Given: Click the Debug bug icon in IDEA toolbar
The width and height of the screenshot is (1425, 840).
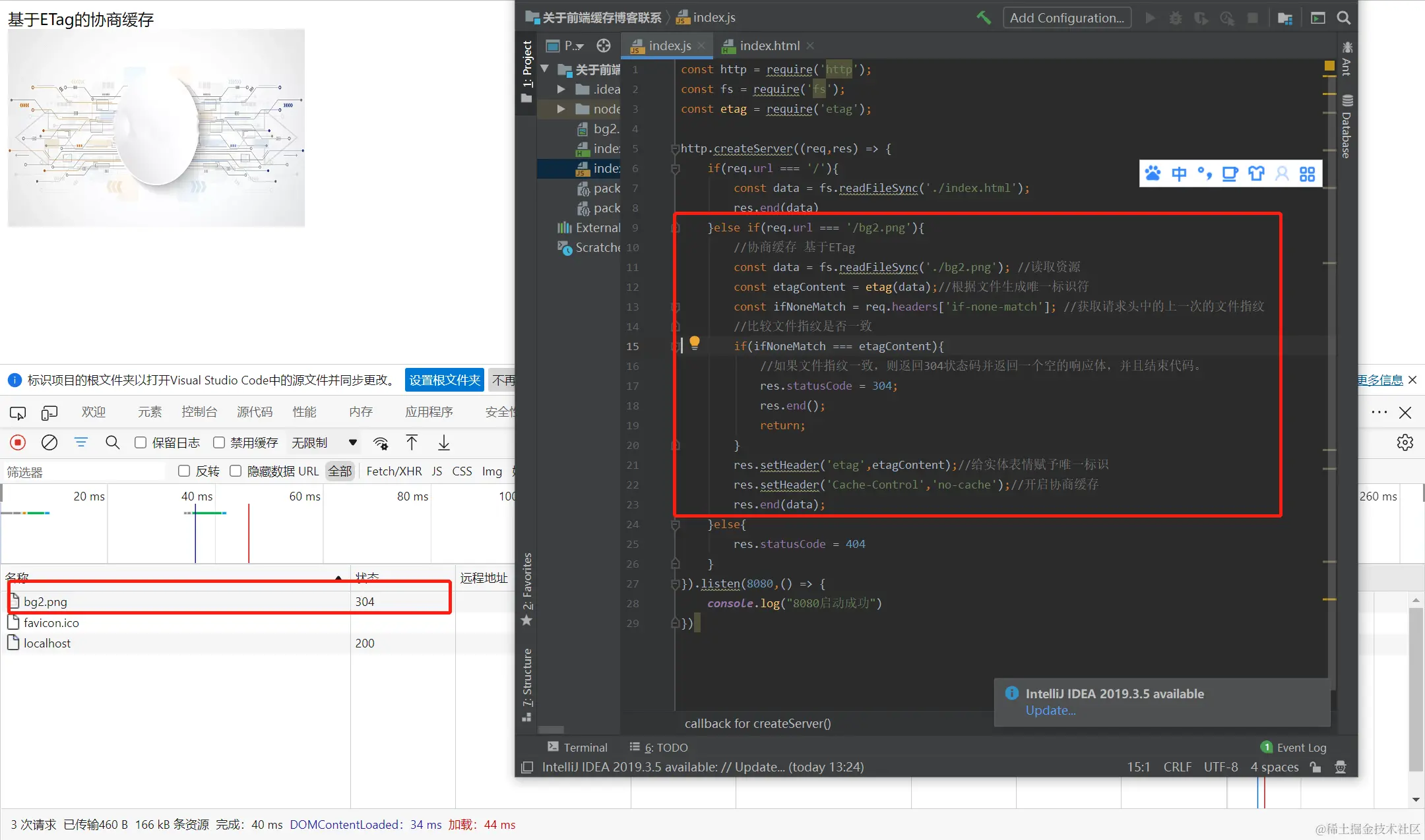Looking at the screenshot, I should [1176, 18].
